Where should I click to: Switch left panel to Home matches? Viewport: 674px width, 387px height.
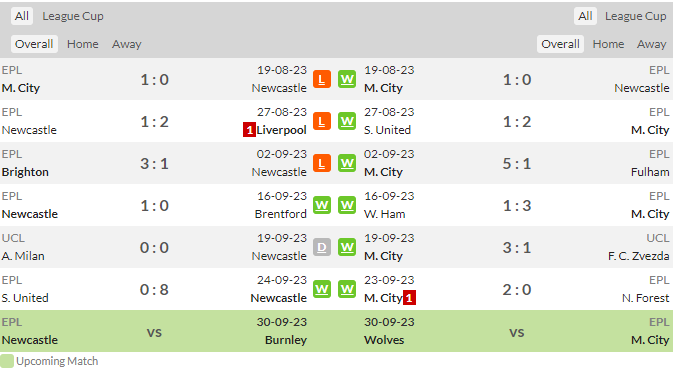coord(83,44)
